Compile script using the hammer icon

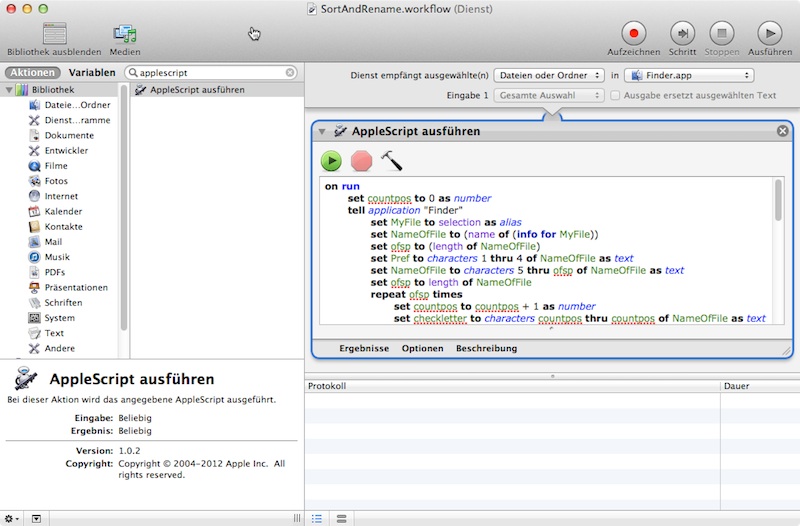tap(391, 160)
